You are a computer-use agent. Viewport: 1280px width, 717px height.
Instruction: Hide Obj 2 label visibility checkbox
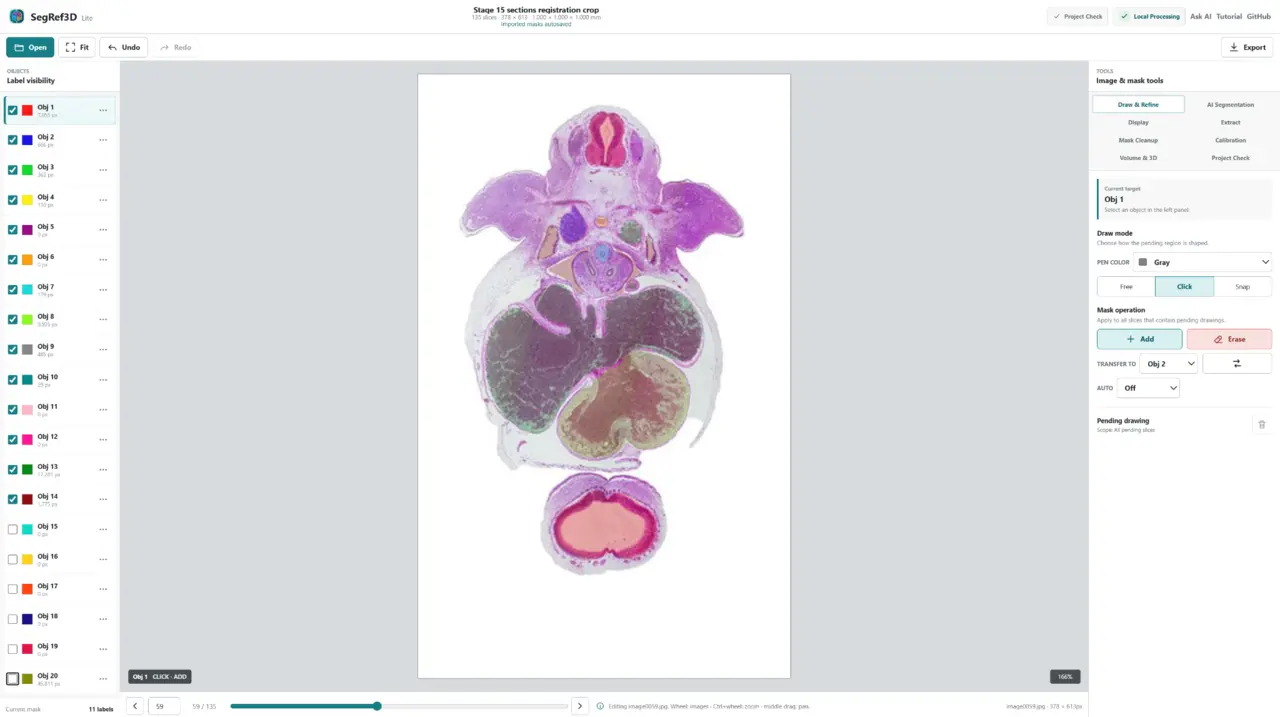tap(13, 140)
